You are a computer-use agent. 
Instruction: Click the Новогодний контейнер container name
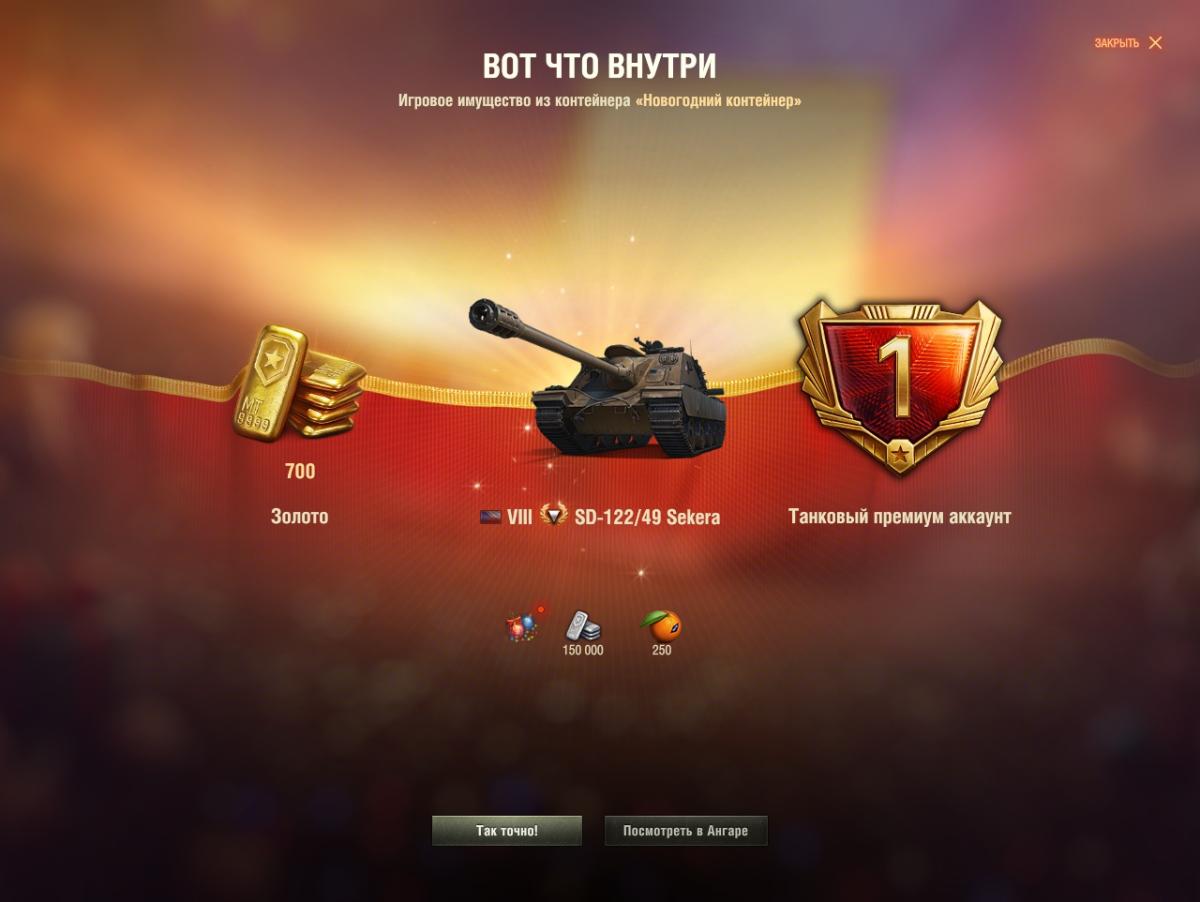pyautogui.click(x=718, y=101)
